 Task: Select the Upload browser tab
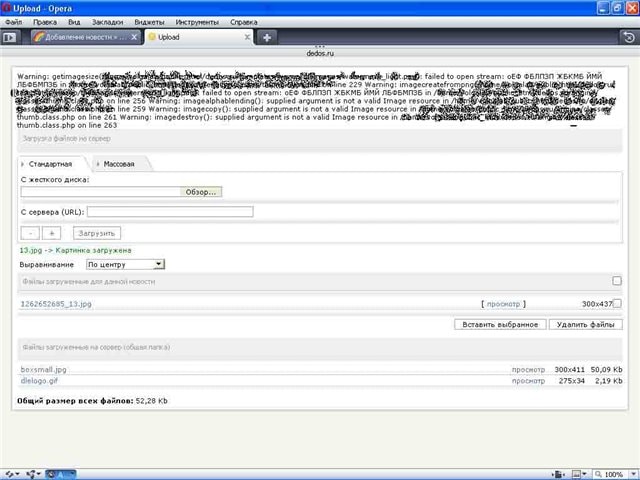[x=199, y=37]
